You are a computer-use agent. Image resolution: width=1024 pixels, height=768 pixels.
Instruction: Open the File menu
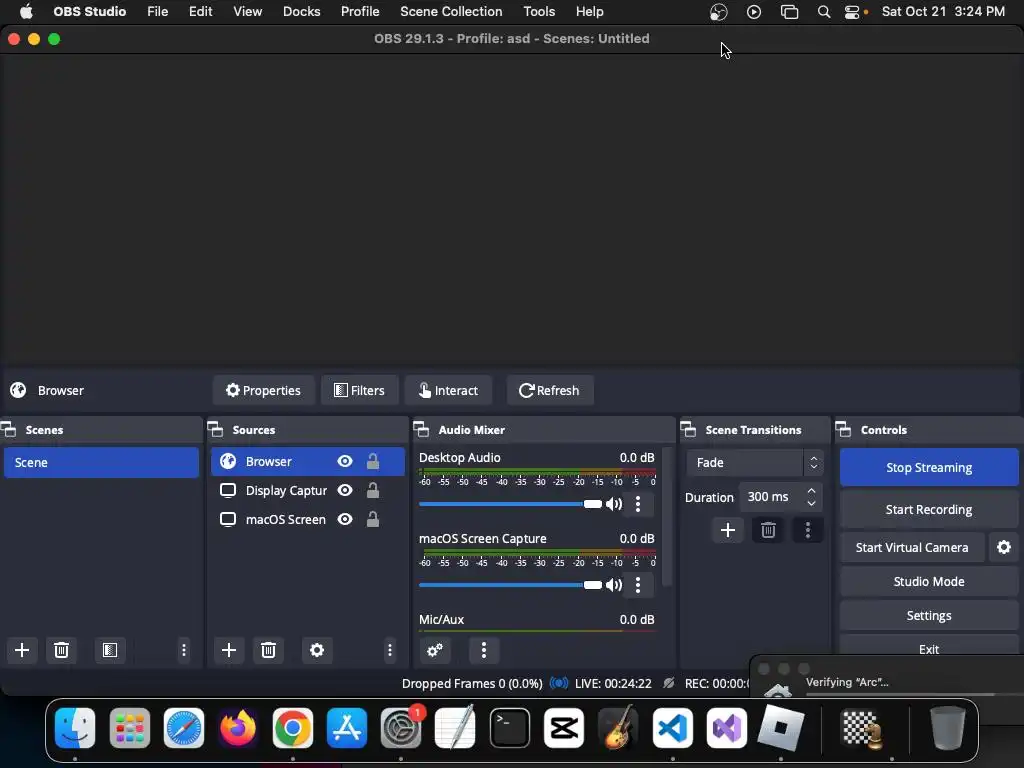pyautogui.click(x=157, y=12)
